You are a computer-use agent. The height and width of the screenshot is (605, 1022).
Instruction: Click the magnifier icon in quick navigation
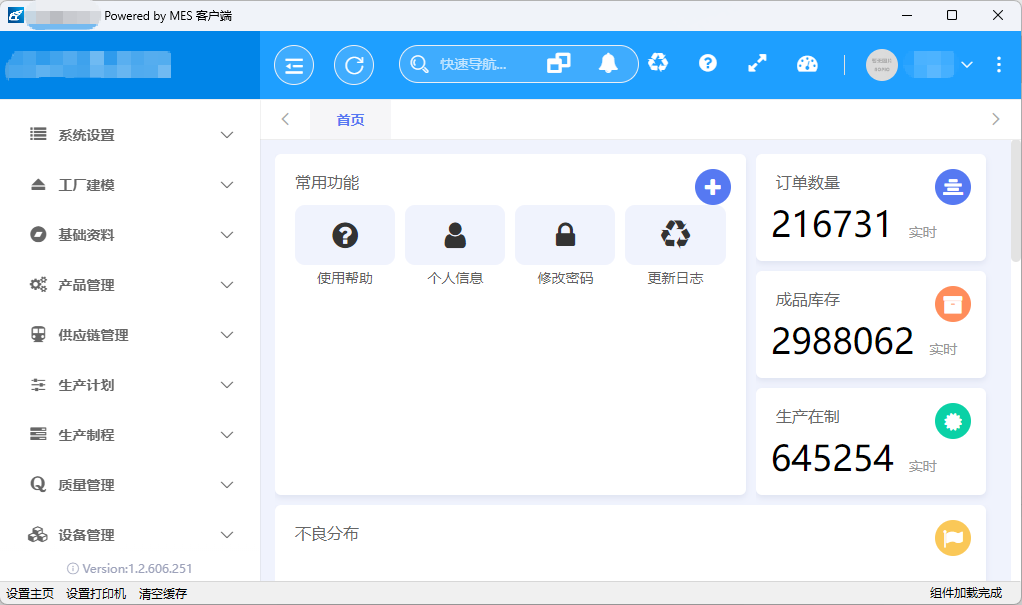coord(419,64)
